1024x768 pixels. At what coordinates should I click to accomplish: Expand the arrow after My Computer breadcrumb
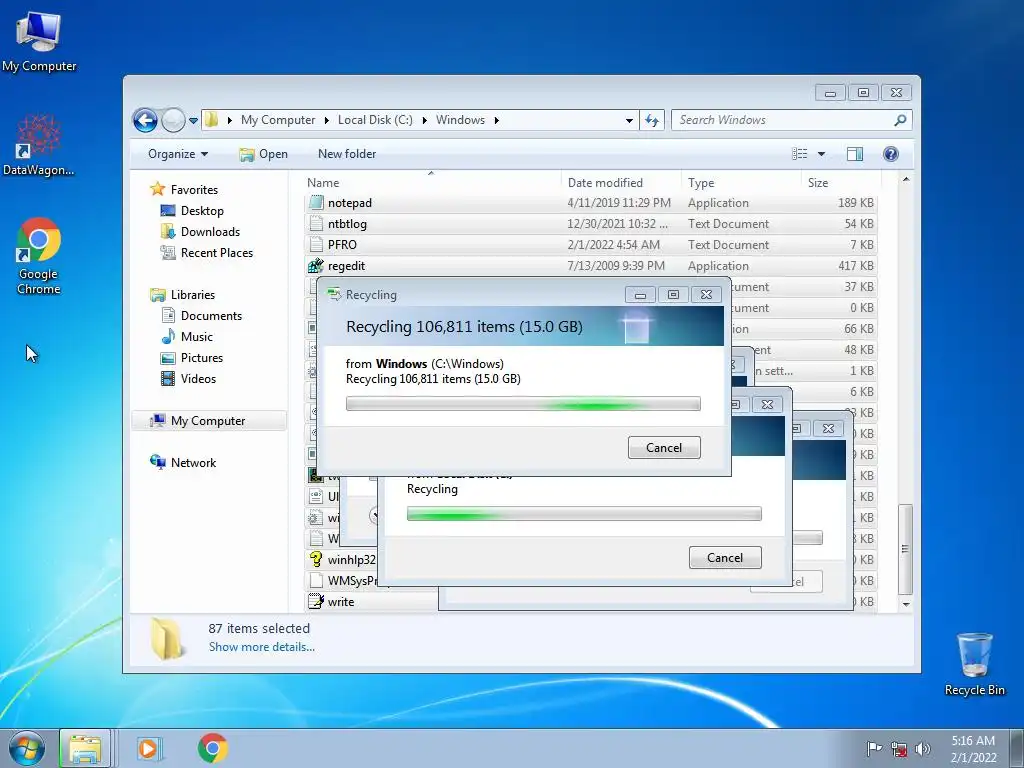pyautogui.click(x=325, y=120)
